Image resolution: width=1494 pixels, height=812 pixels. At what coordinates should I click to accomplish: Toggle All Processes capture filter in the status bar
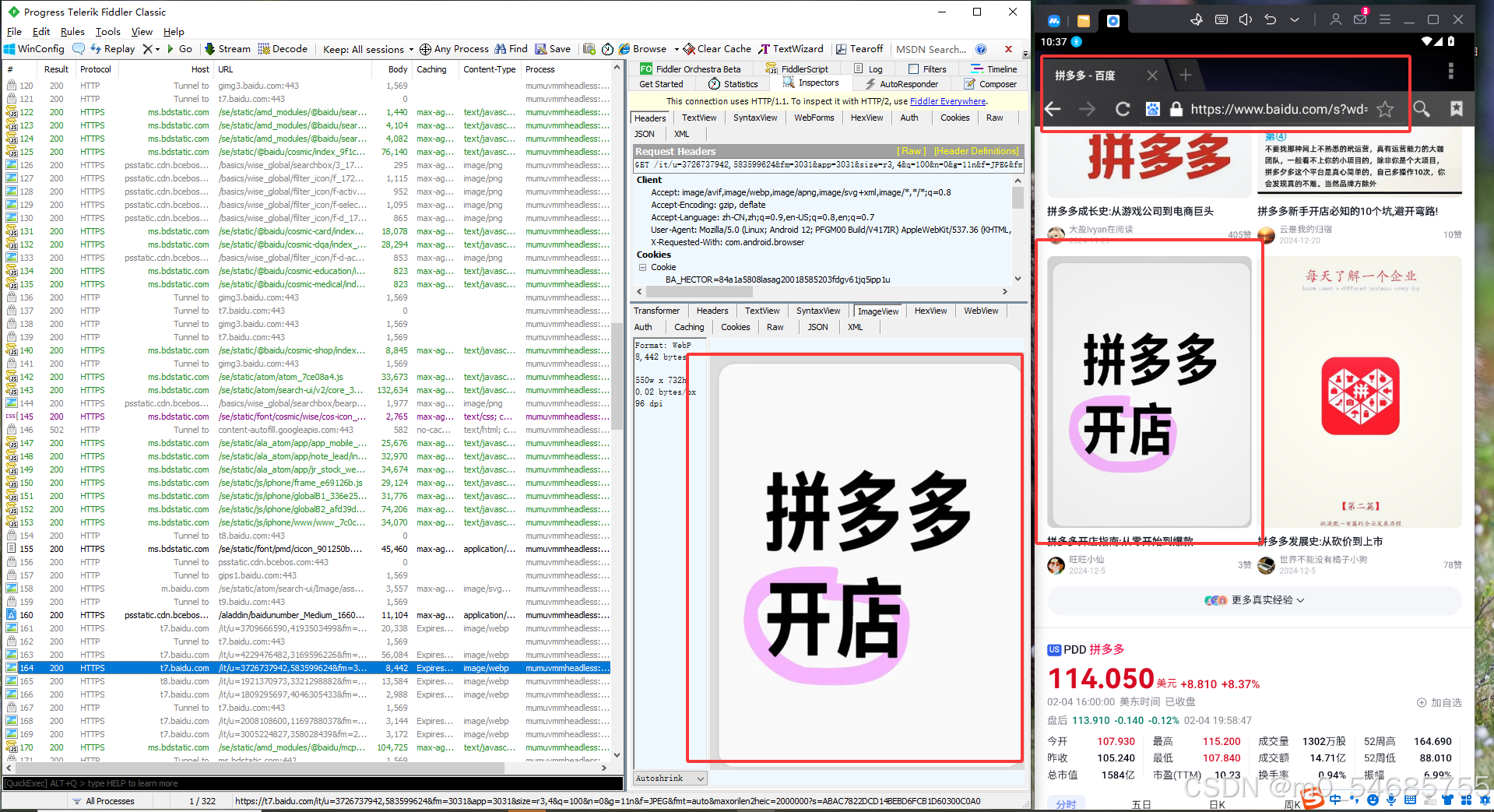pyautogui.click(x=103, y=801)
